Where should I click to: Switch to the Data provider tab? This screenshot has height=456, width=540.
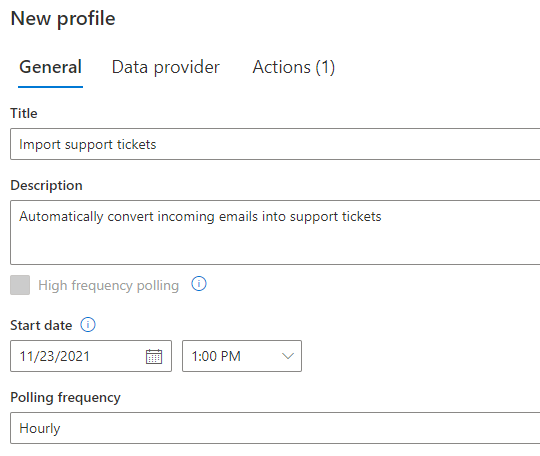click(x=166, y=67)
